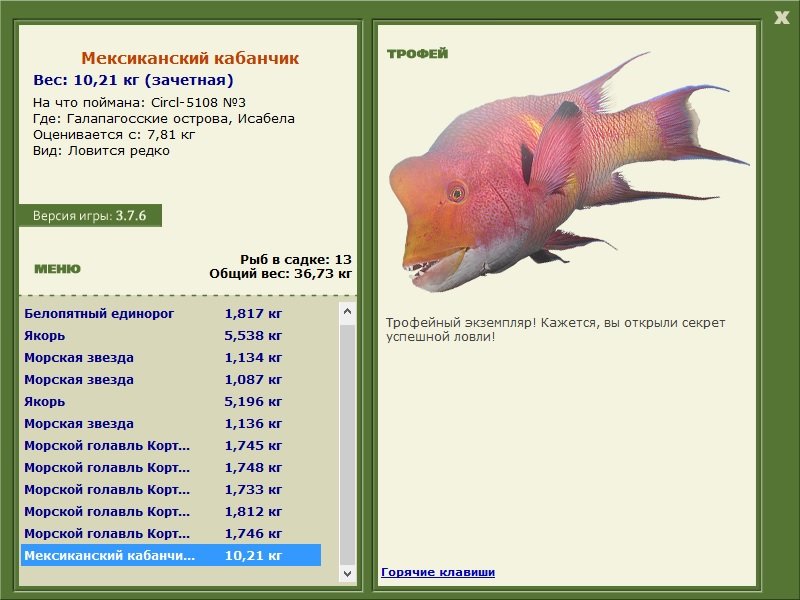
Task: Select Морская звезда weighing 1,136 кг
Action: coord(171,423)
